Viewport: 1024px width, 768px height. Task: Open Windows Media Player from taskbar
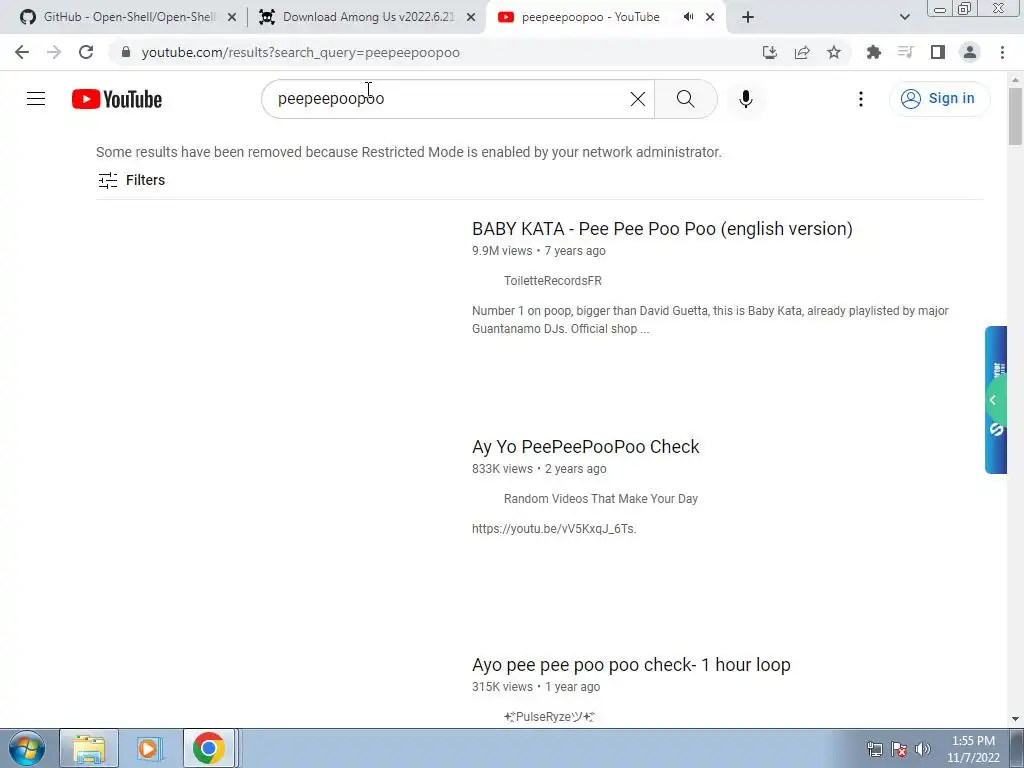[x=148, y=748]
